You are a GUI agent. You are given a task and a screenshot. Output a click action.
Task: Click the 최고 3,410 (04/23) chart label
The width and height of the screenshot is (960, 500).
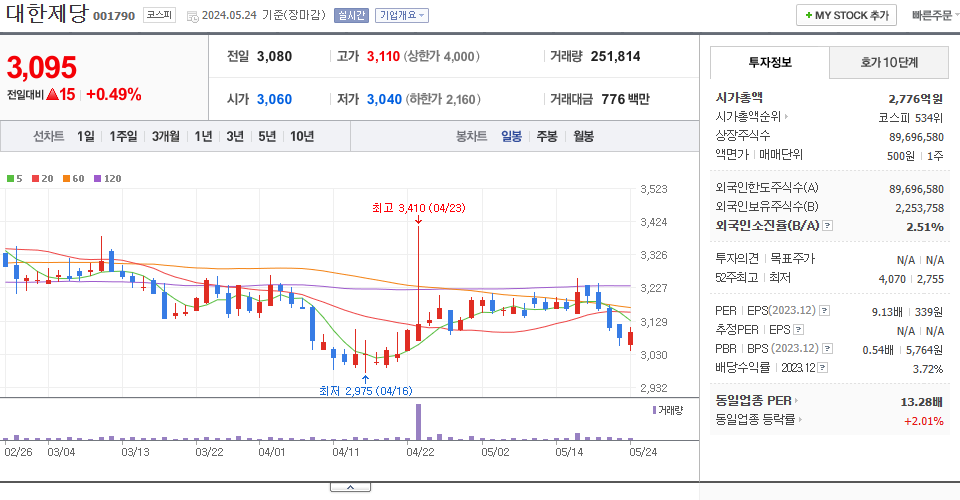click(419, 208)
